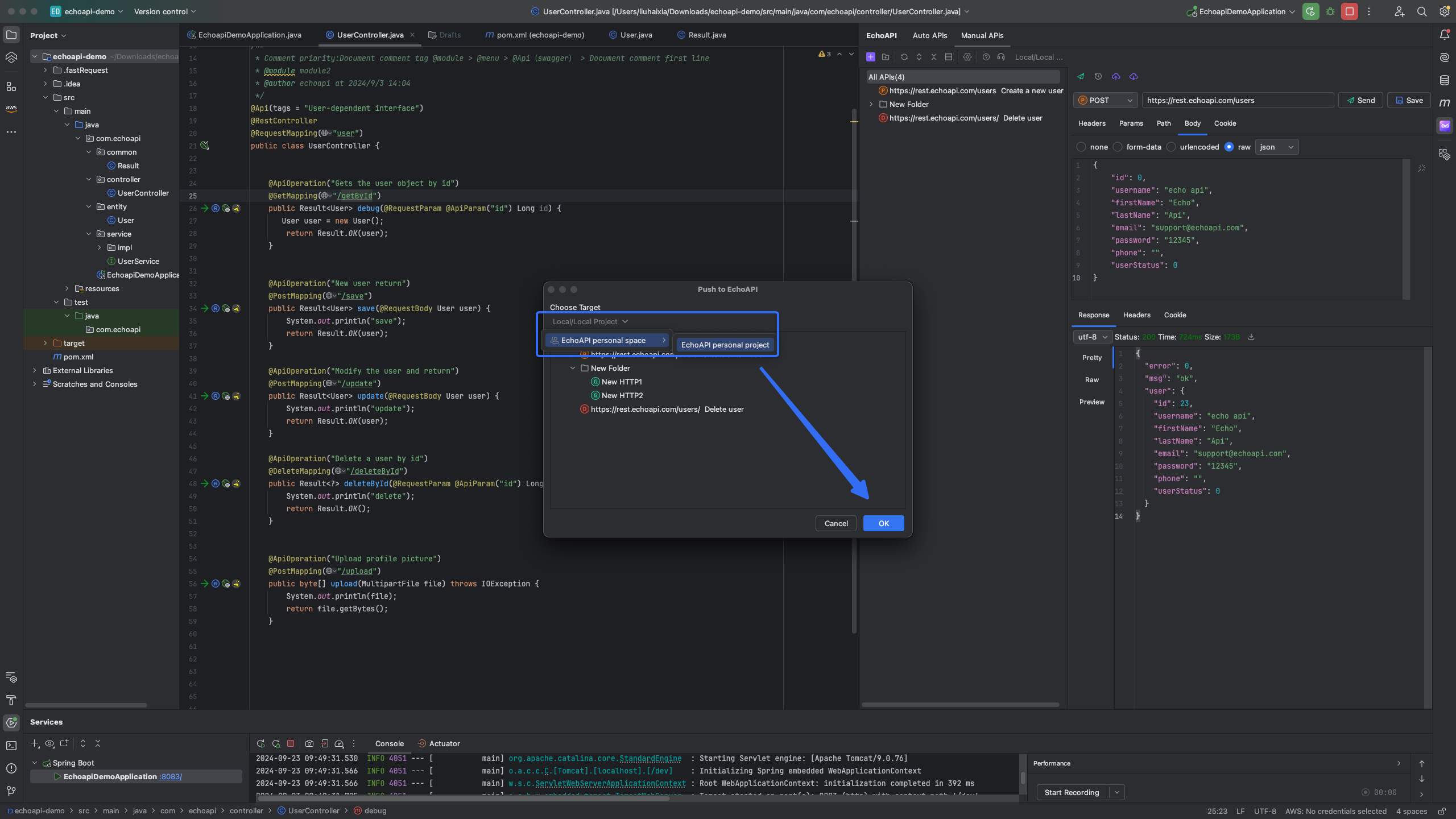Refresh the EchoAPI API list

click(x=904, y=57)
